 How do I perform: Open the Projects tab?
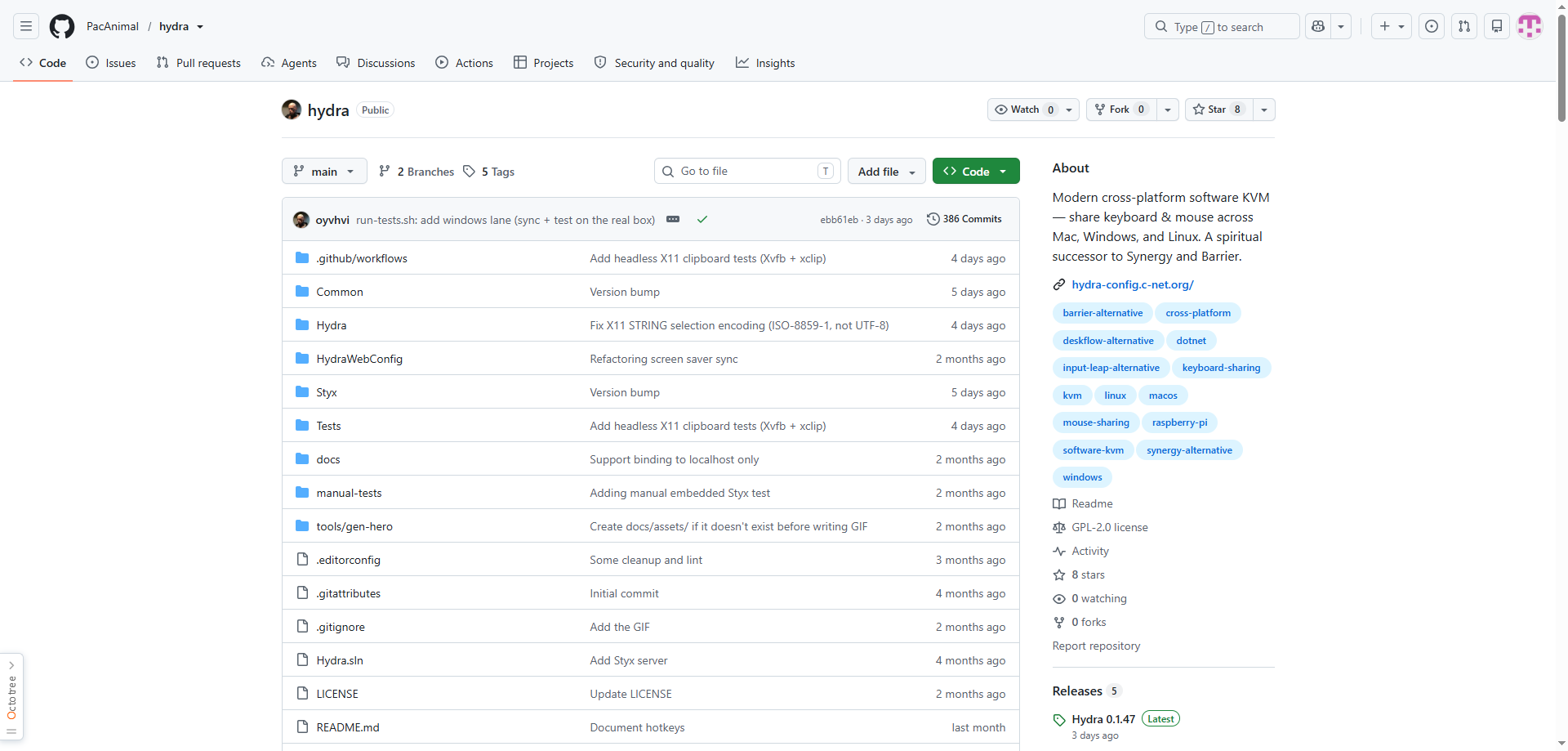544,63
